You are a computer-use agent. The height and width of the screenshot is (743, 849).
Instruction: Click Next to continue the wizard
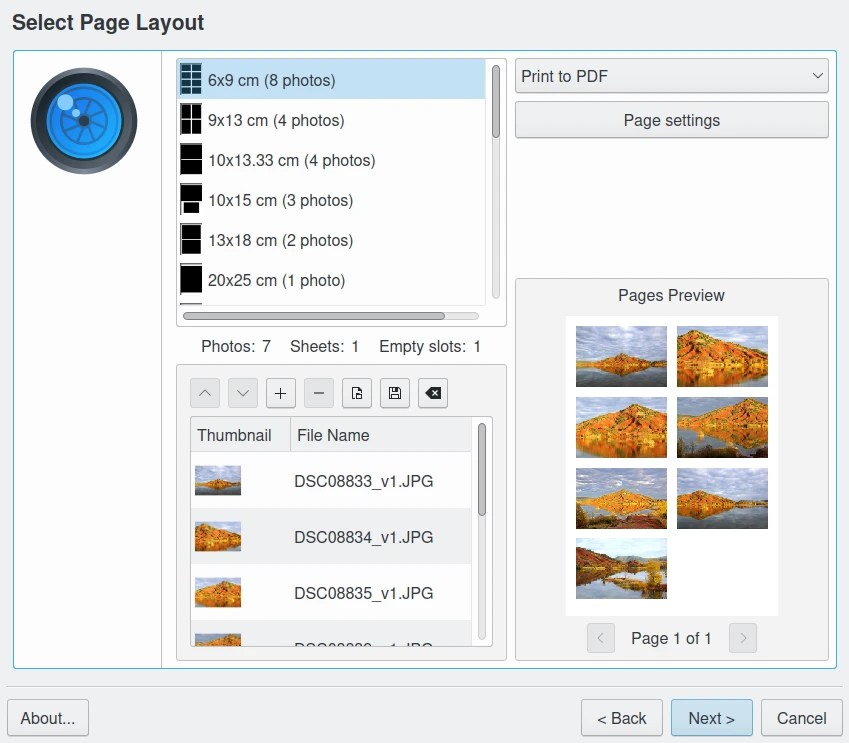pos(711,718)
